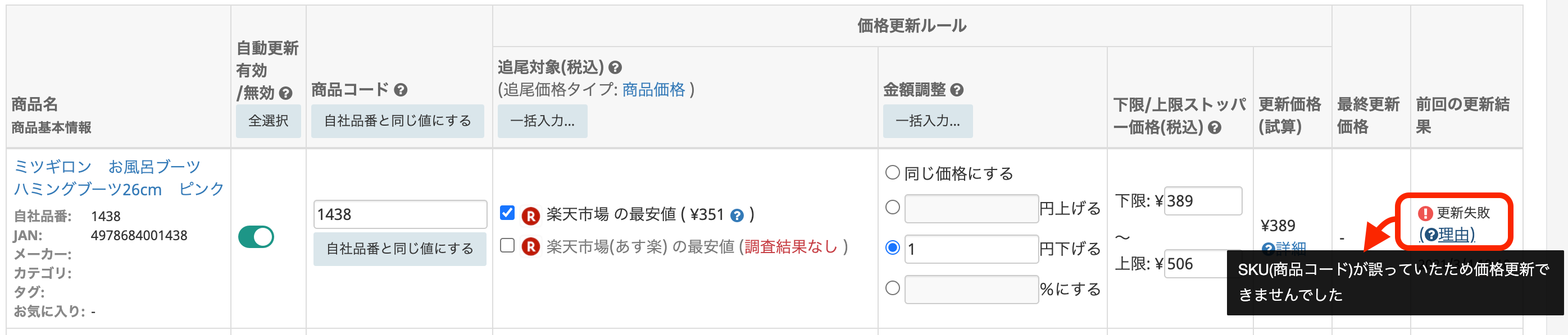
Task: Check 楽天市場(あす楽) の最安値 checkbox
Action: pyautogui.click(x=507, y=246)
